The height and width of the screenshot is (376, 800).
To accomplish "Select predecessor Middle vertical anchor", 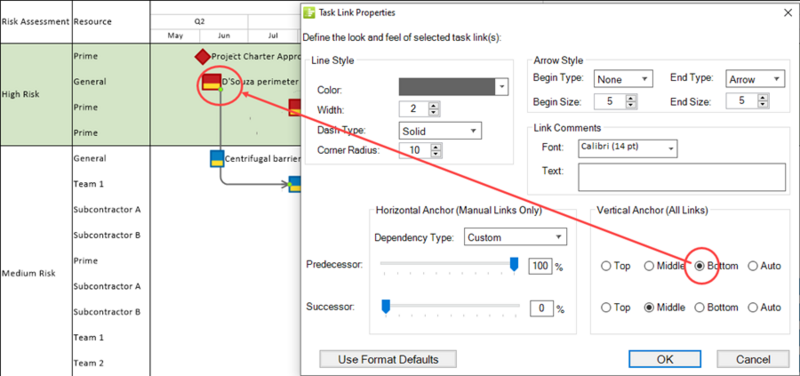I will pyautogui.click(x=649, y=266).
